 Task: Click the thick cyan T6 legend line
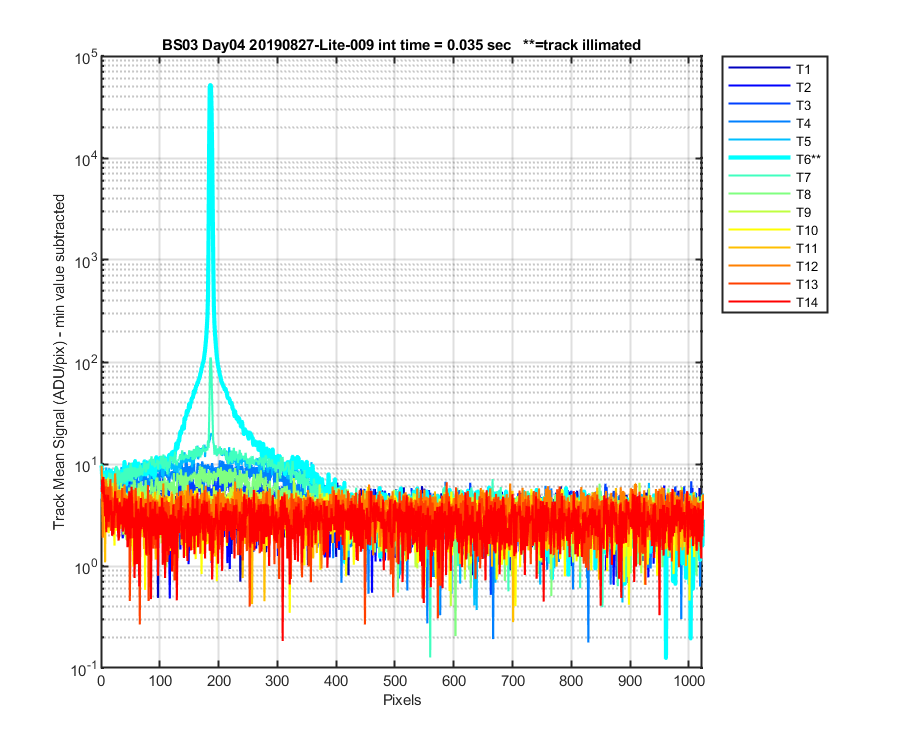click(x=759, y=158)
